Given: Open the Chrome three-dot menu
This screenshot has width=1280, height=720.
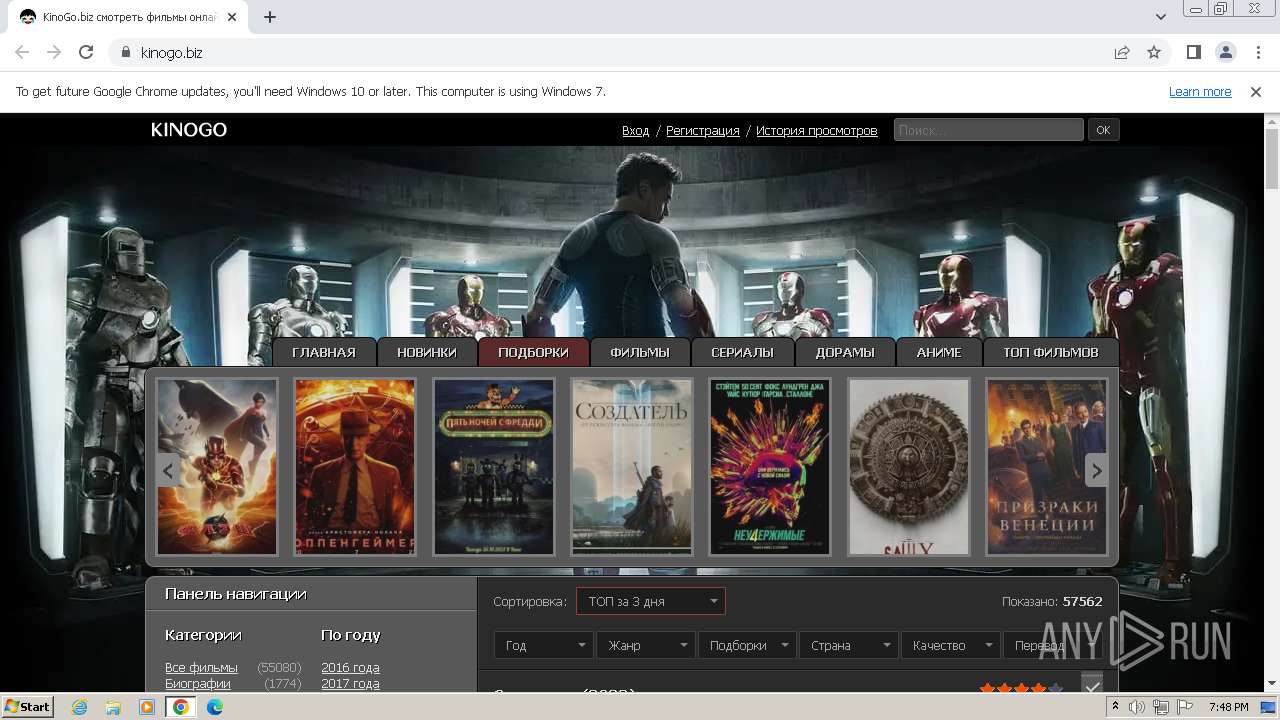Looking at the screenshot, I should click(1257, 52).
